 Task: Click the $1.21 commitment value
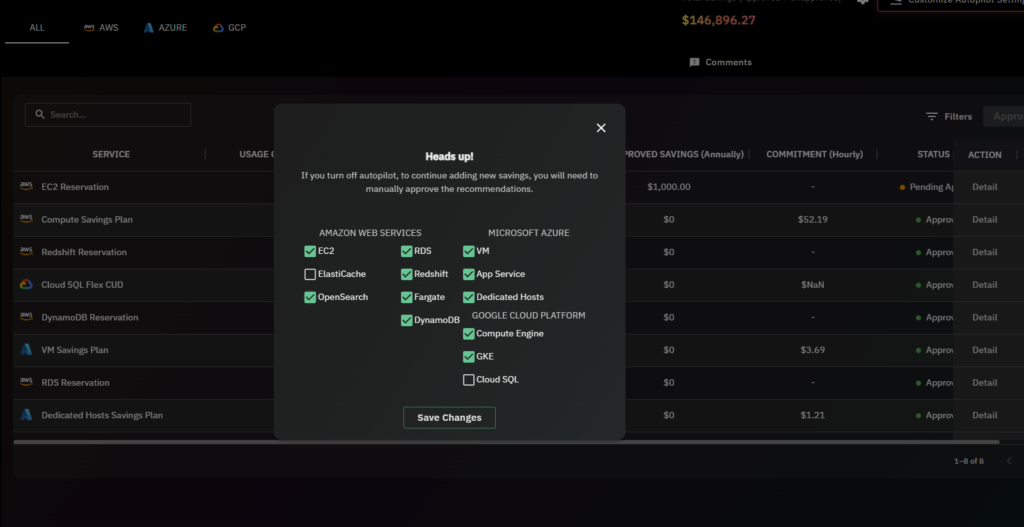click(812, 415)
